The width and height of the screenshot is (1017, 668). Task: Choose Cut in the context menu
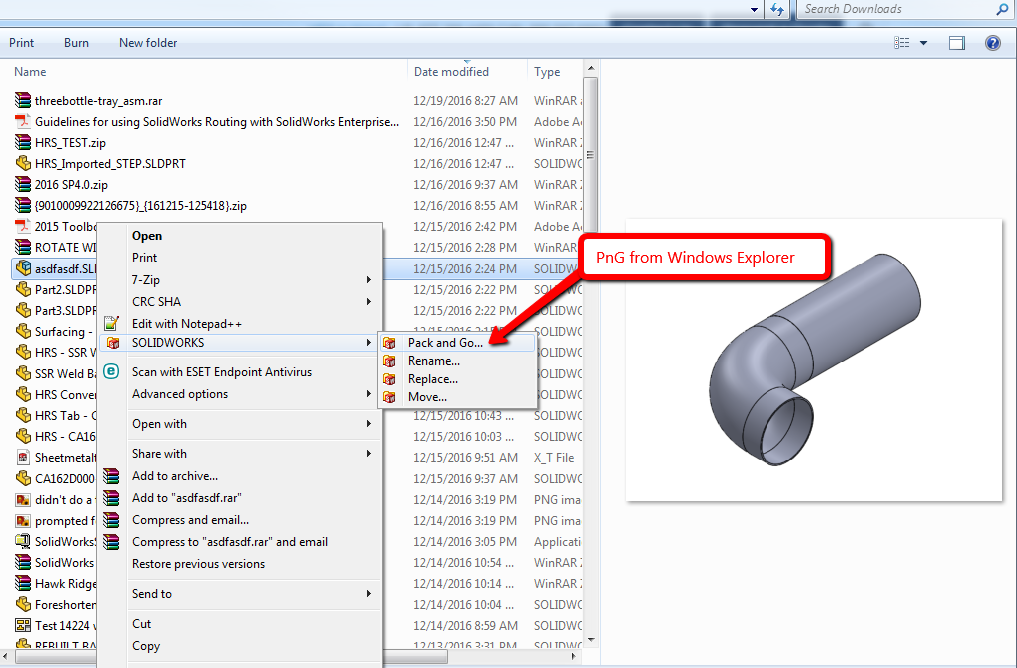click(x=239, y=624)
